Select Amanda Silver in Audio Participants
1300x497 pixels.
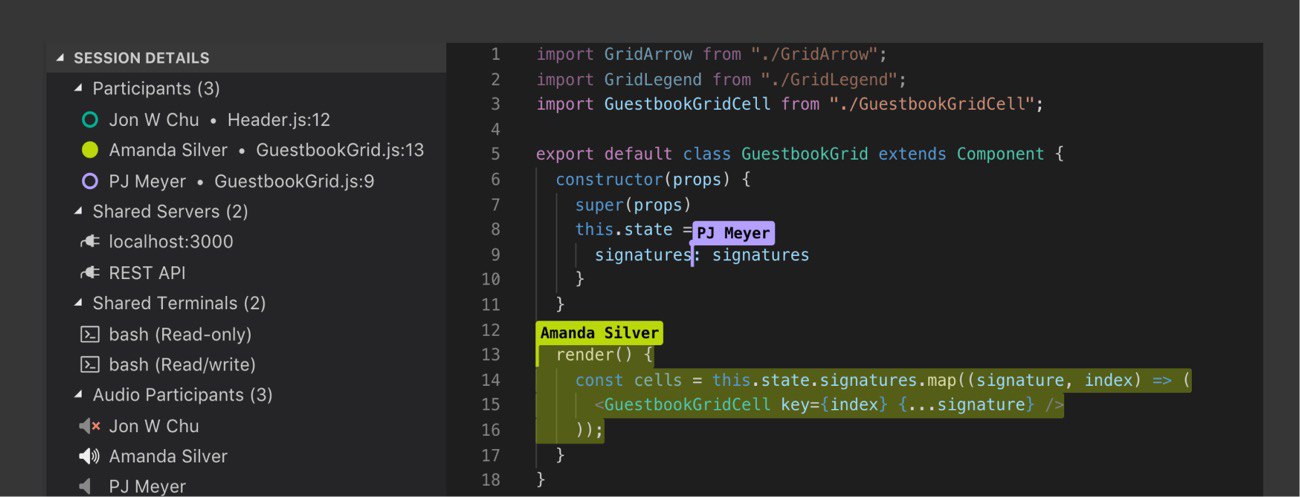[x=168, y=457]
